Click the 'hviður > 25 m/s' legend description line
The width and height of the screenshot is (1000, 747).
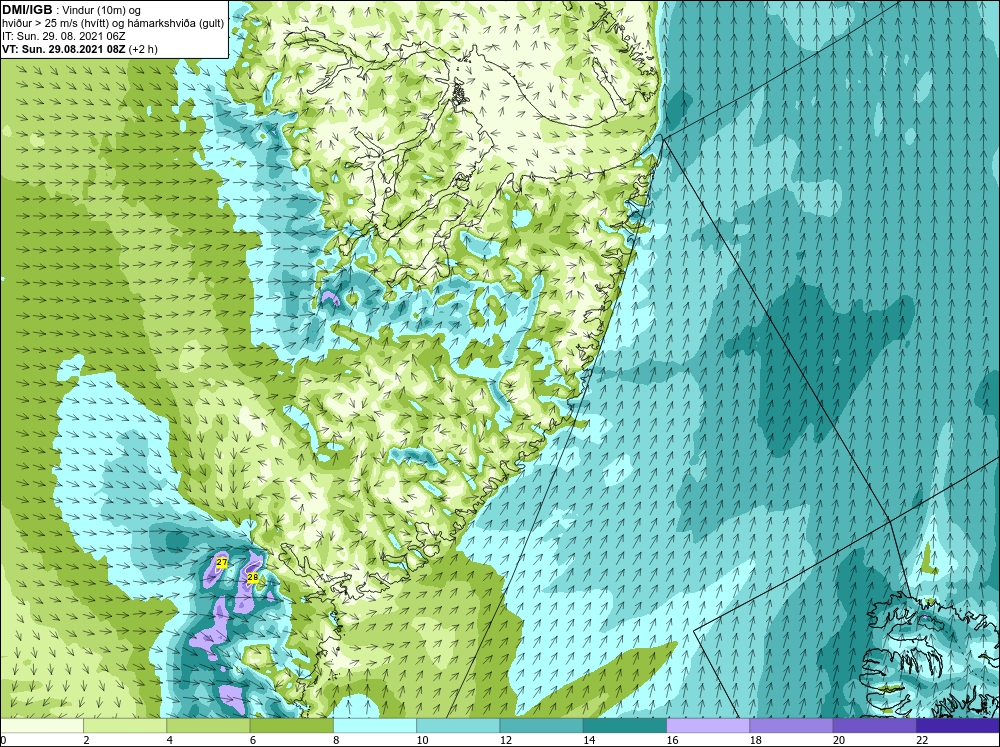(114, 23)
